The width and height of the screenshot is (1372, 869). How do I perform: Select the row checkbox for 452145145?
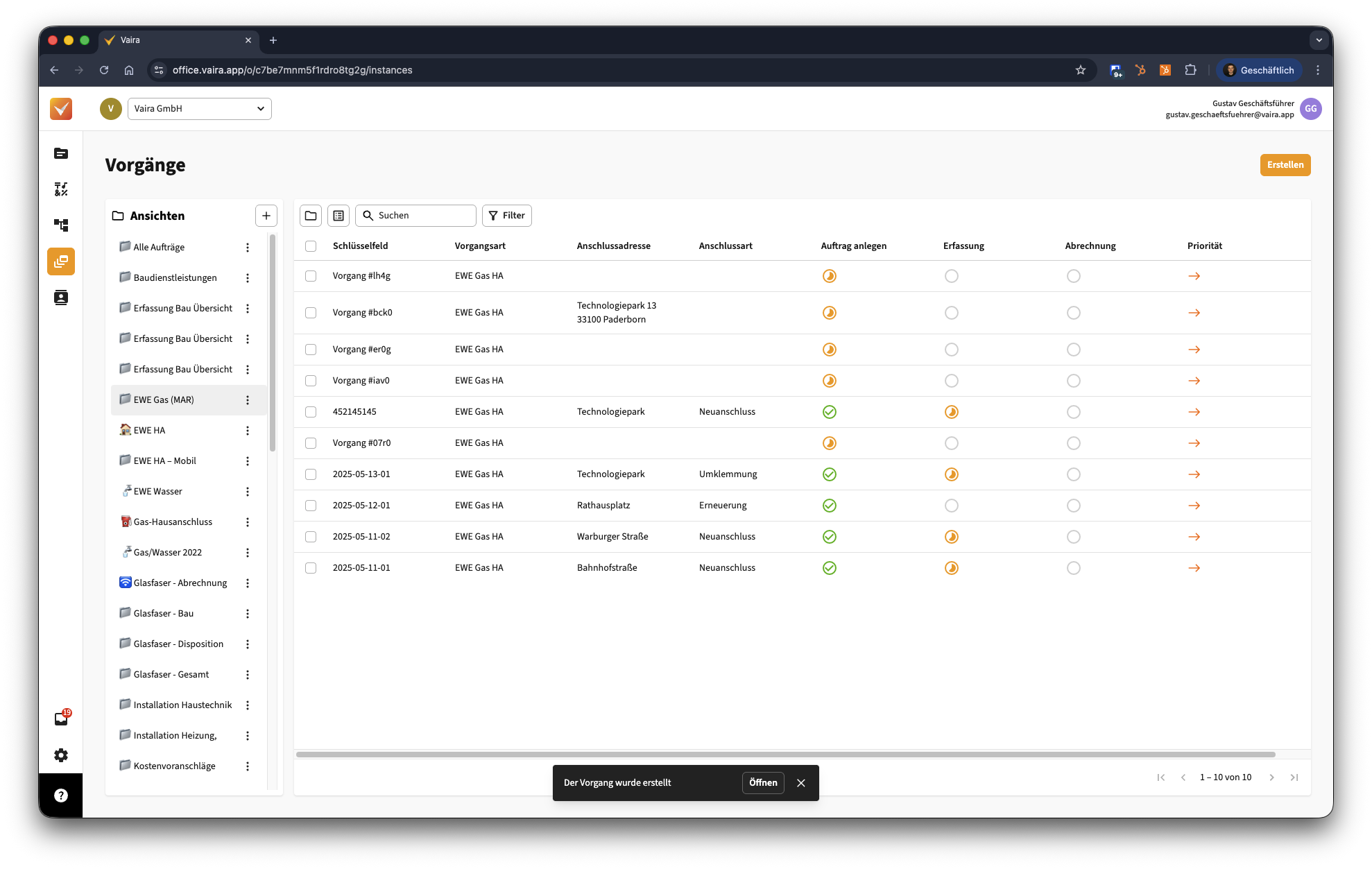[x=311, y=412]
